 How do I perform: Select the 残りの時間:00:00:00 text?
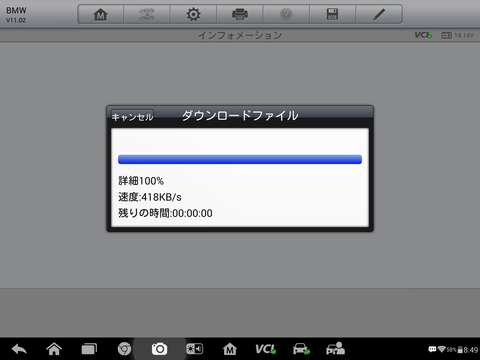coord(165,213)
